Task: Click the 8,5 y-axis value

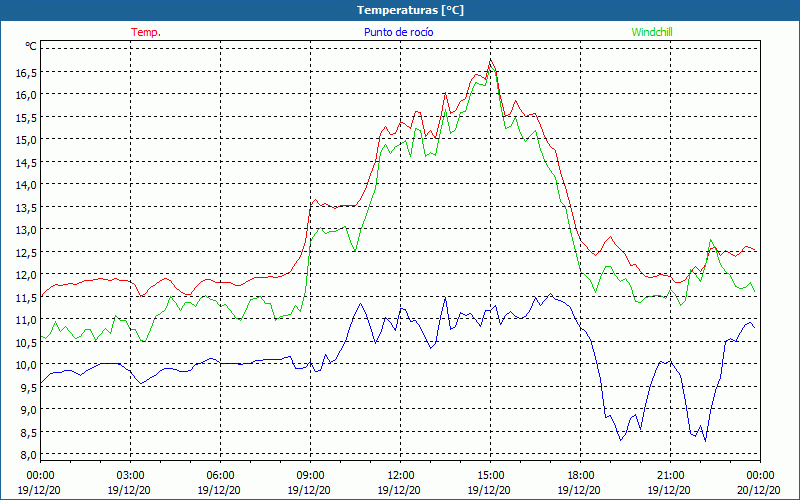Action: [28, 432]
